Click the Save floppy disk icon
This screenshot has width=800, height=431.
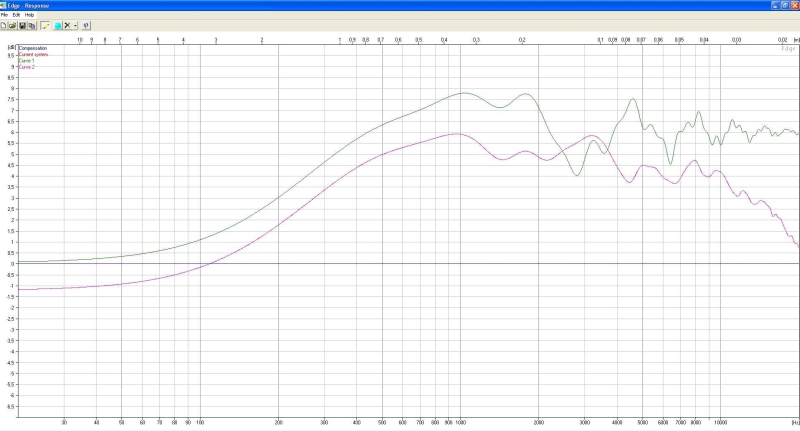pos(23,25)
